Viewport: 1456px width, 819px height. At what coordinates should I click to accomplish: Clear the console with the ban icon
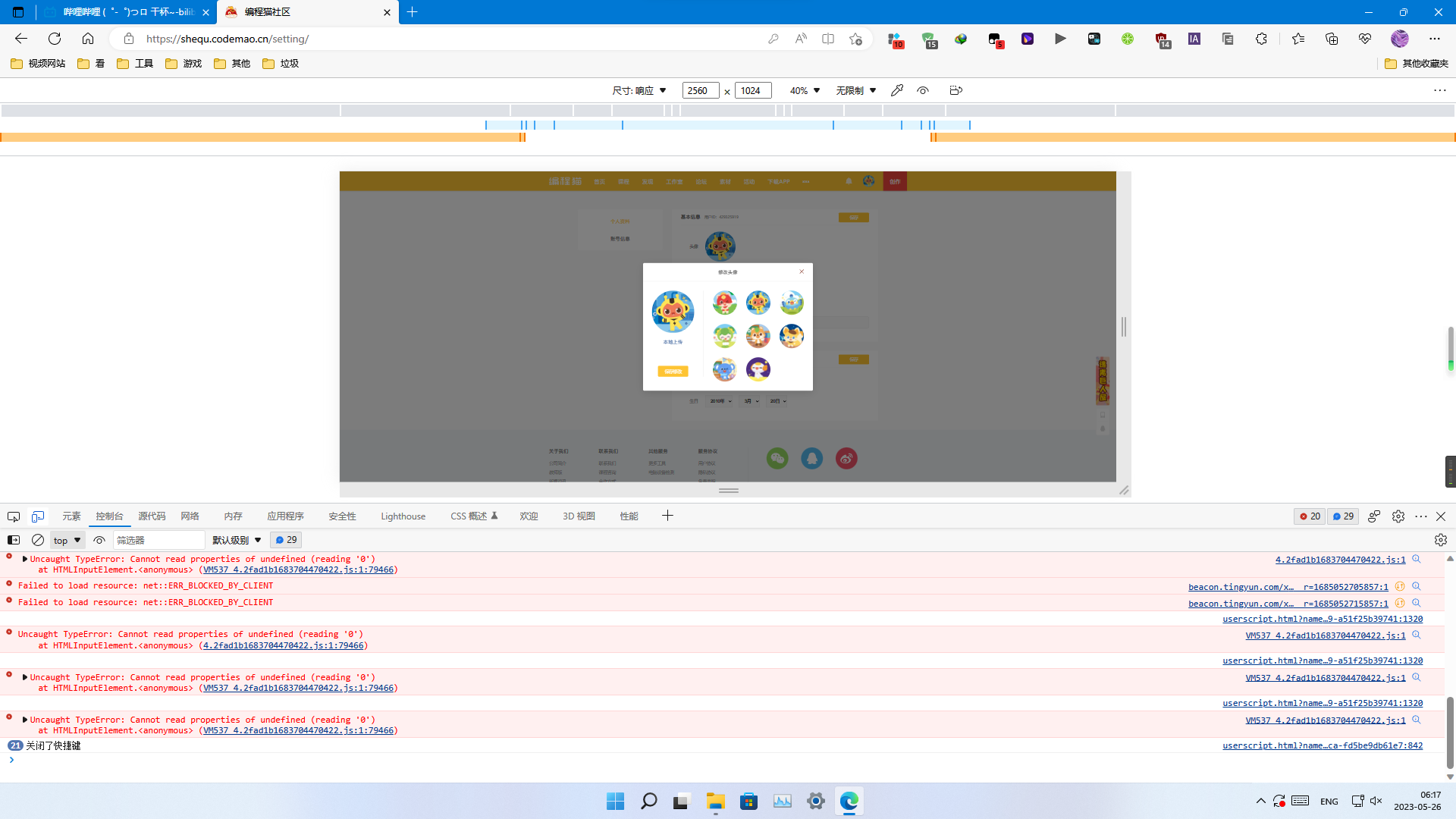[38, 540]
